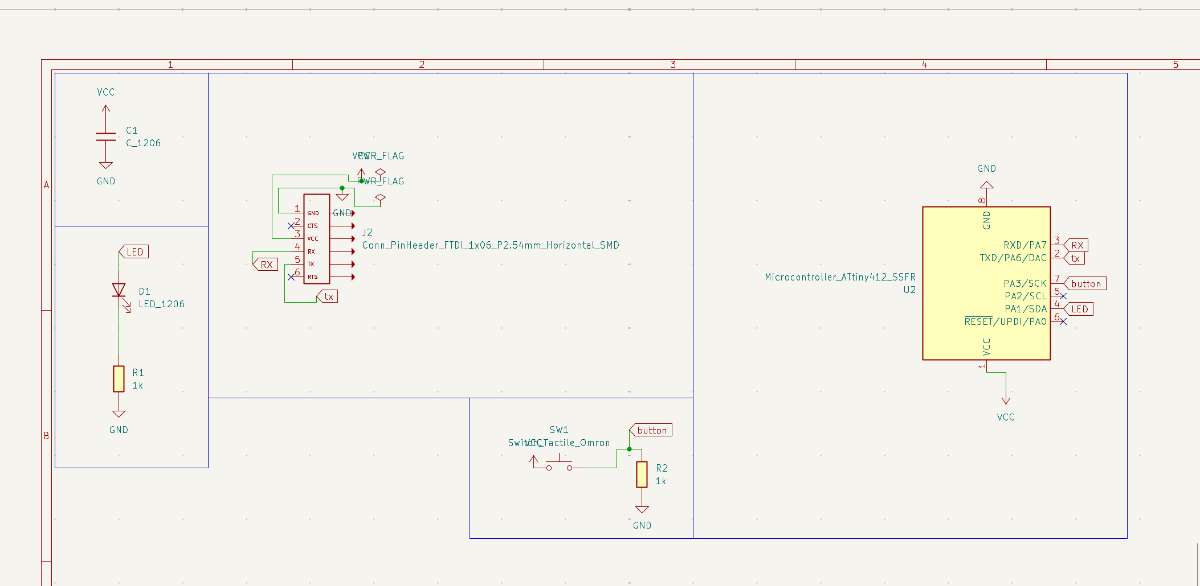
Task: Select the SW1 tactile switch symbol
Action: click(x=558, y=463)
